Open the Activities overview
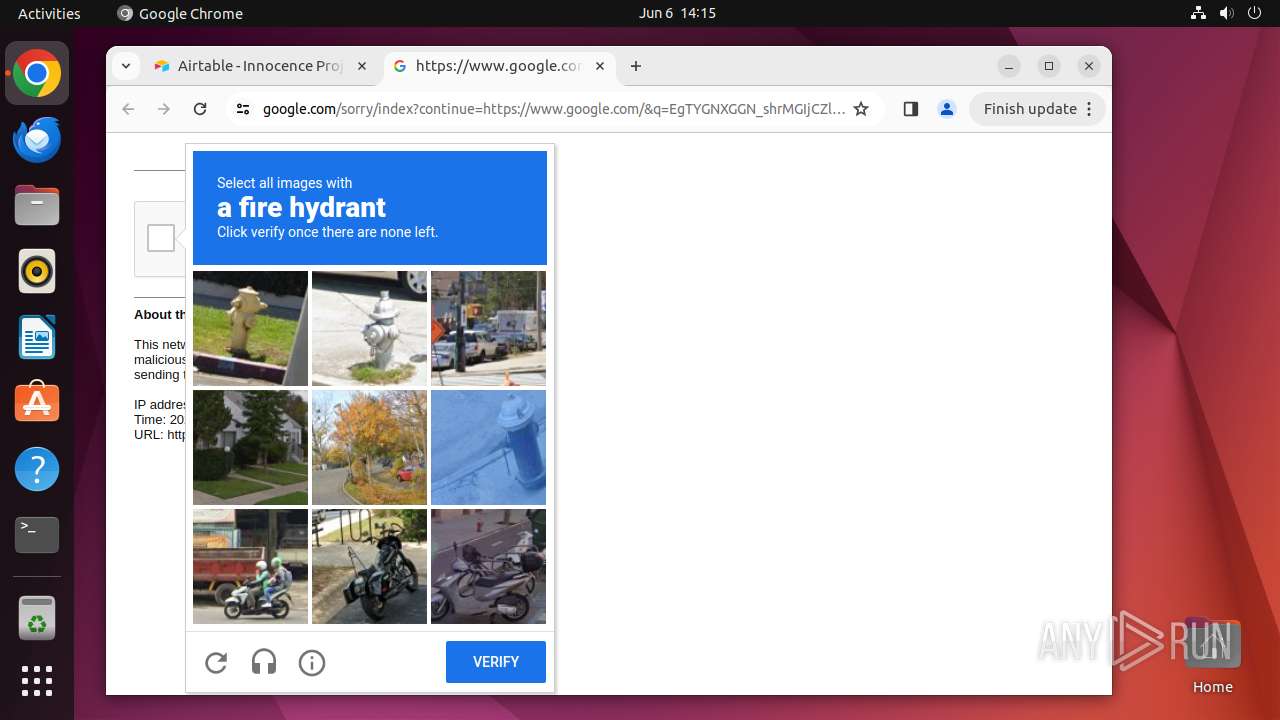This screenshot has height=720, width=1280. tap(49, 13)
